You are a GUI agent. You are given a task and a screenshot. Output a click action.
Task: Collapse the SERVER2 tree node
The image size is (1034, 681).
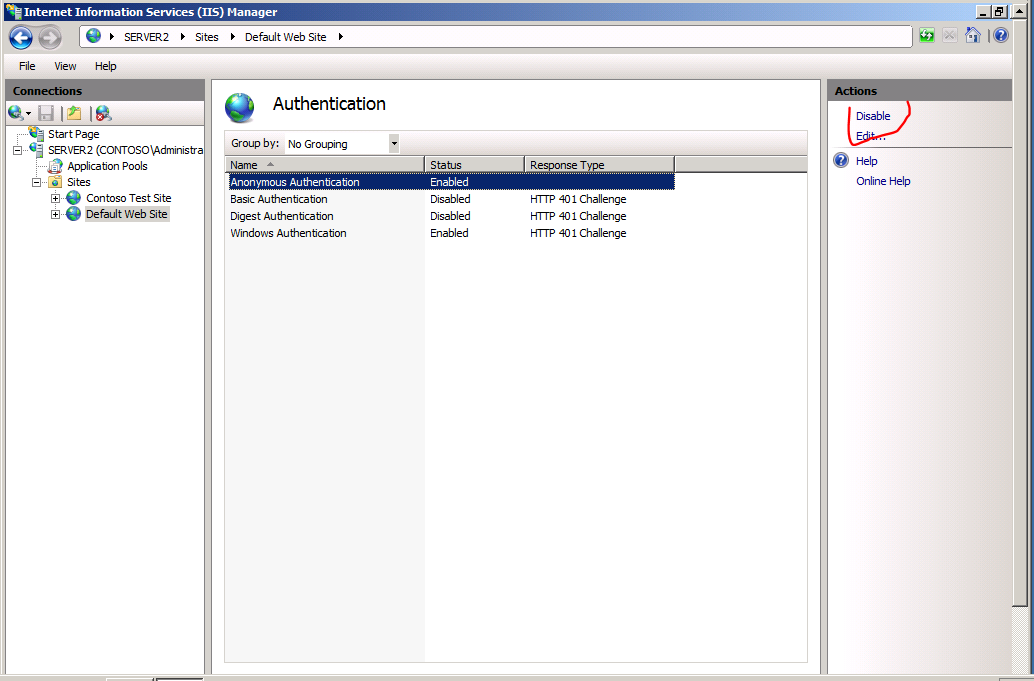[x=17, y=150]
